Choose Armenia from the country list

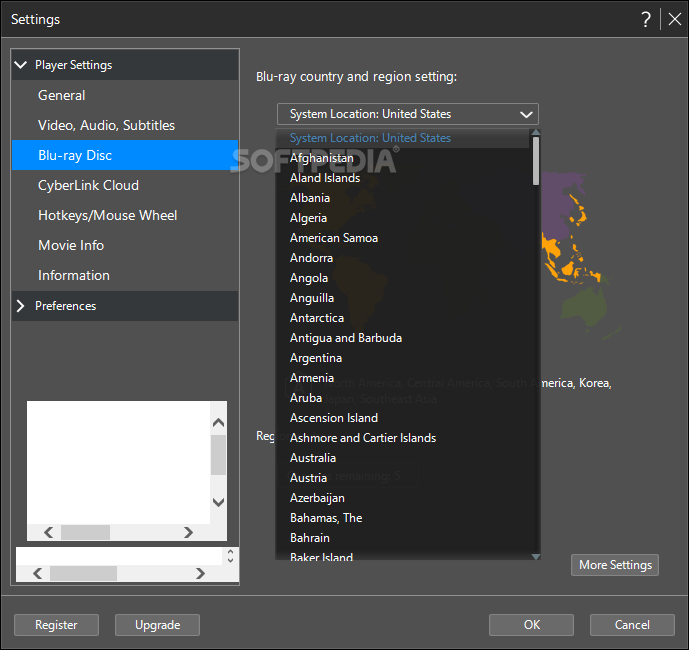403,378
